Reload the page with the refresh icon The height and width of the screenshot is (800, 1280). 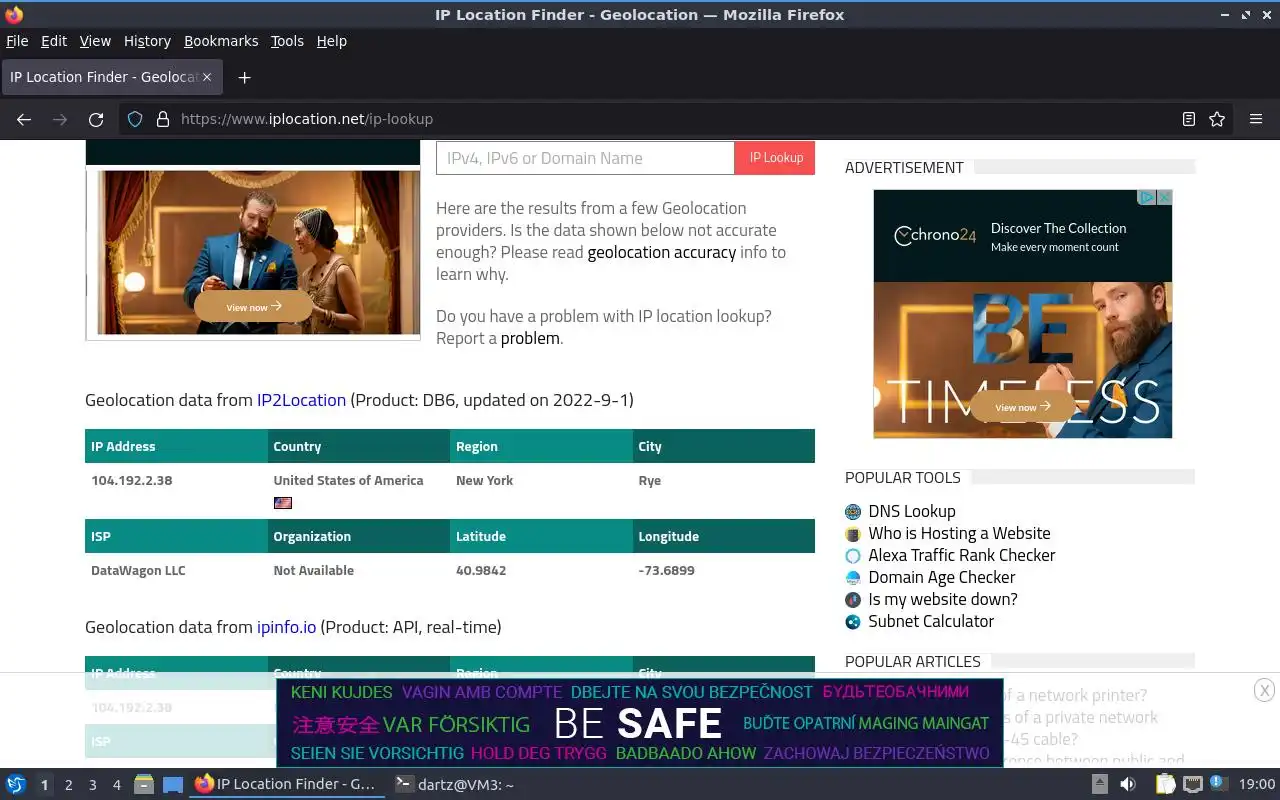coord(96,119)
